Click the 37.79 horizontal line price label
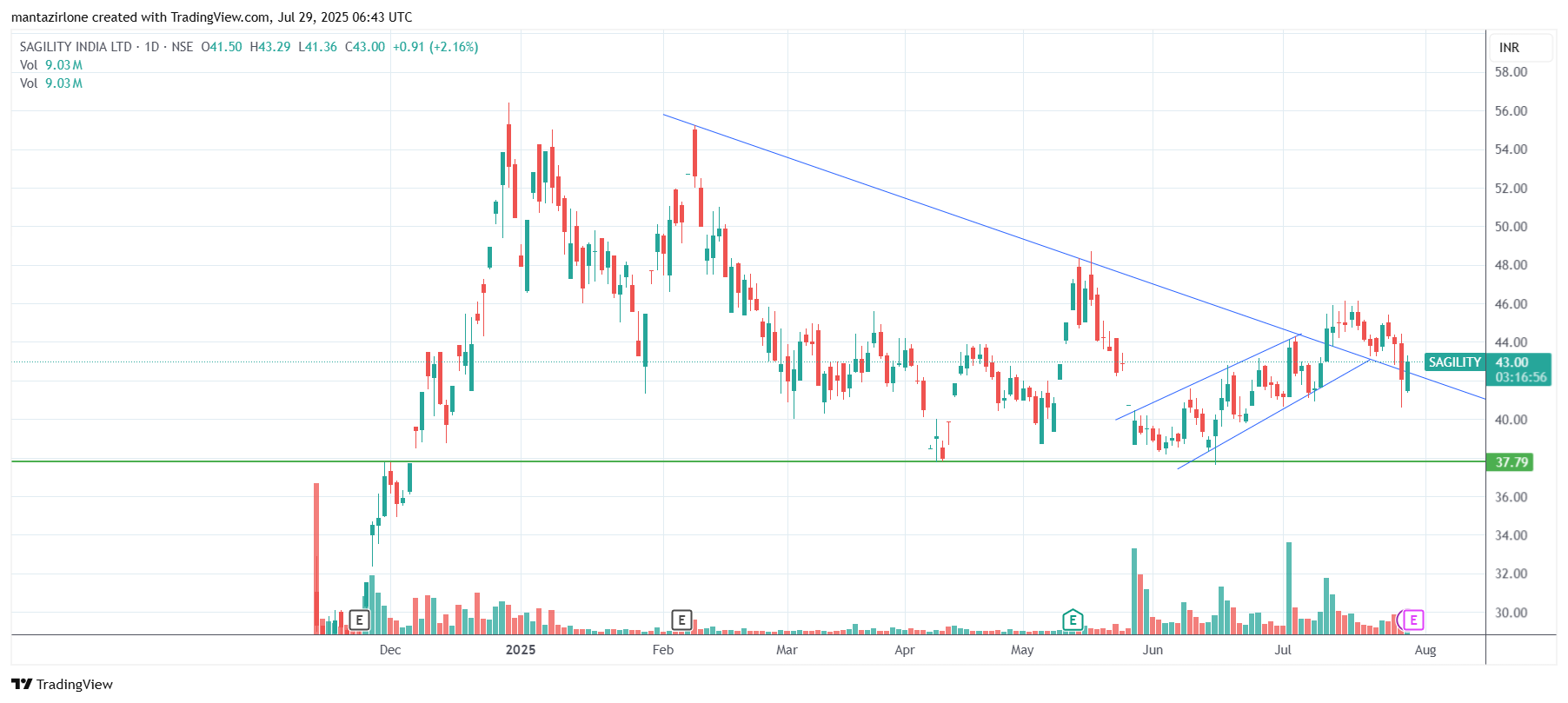 pos(1511,462)
